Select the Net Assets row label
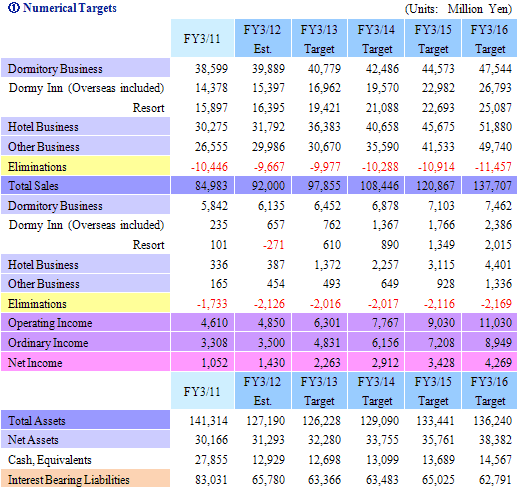The image size is (518, 487). (x=85, y=439)
